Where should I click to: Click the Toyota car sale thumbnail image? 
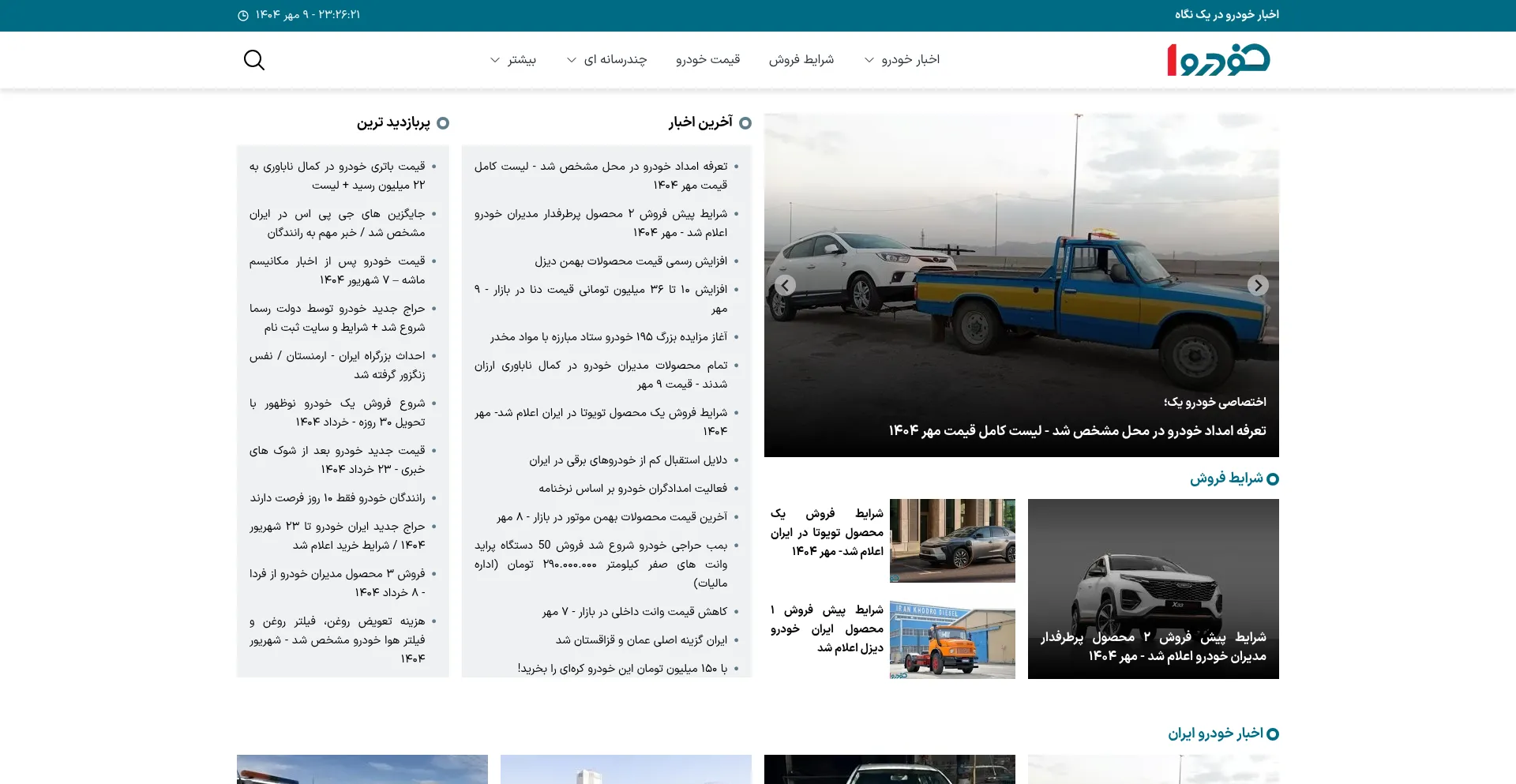point(952,541)
